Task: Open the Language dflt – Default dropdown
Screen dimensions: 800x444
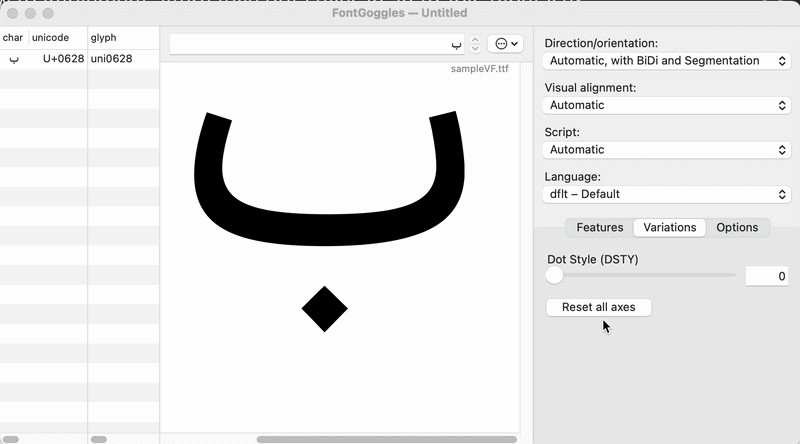Action: (x=667, y=194)
